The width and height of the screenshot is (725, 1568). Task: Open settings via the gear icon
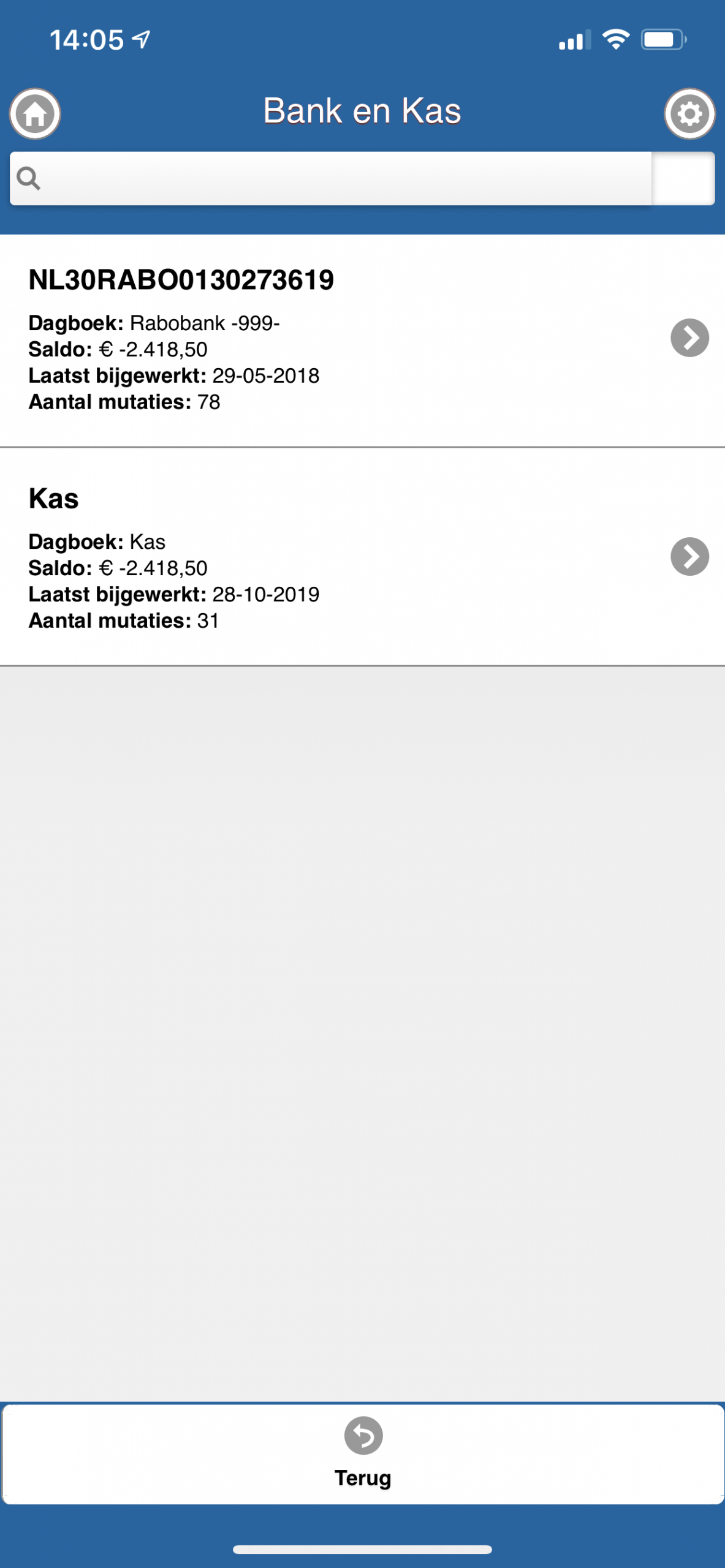point(689,114)
